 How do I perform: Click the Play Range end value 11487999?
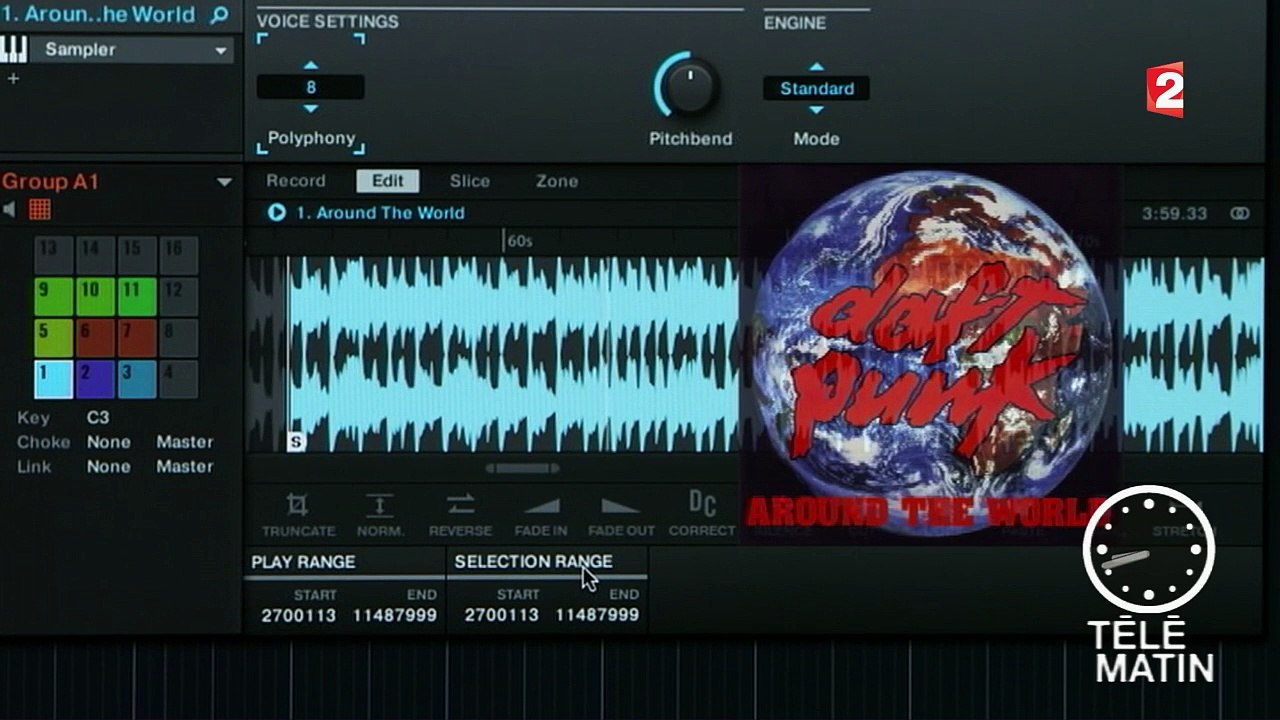pos(395,616)
